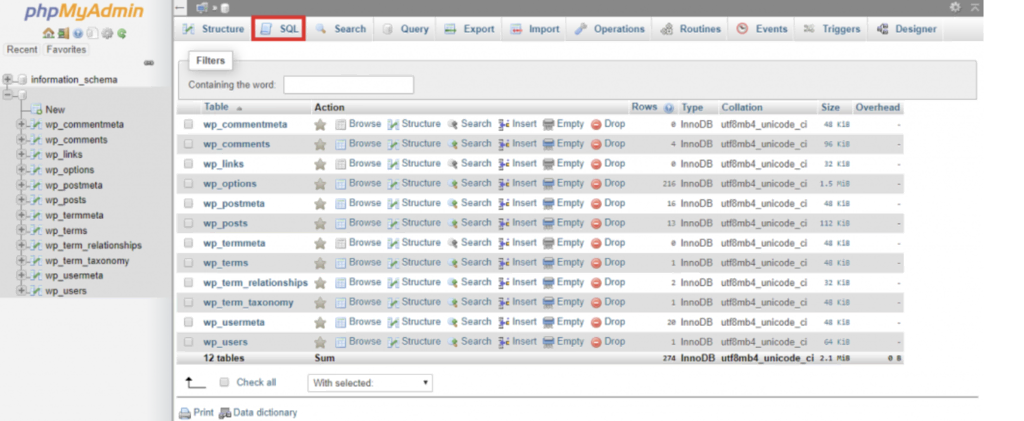Sort by the Table column header

pyautogui.click(x=216, y=107)
